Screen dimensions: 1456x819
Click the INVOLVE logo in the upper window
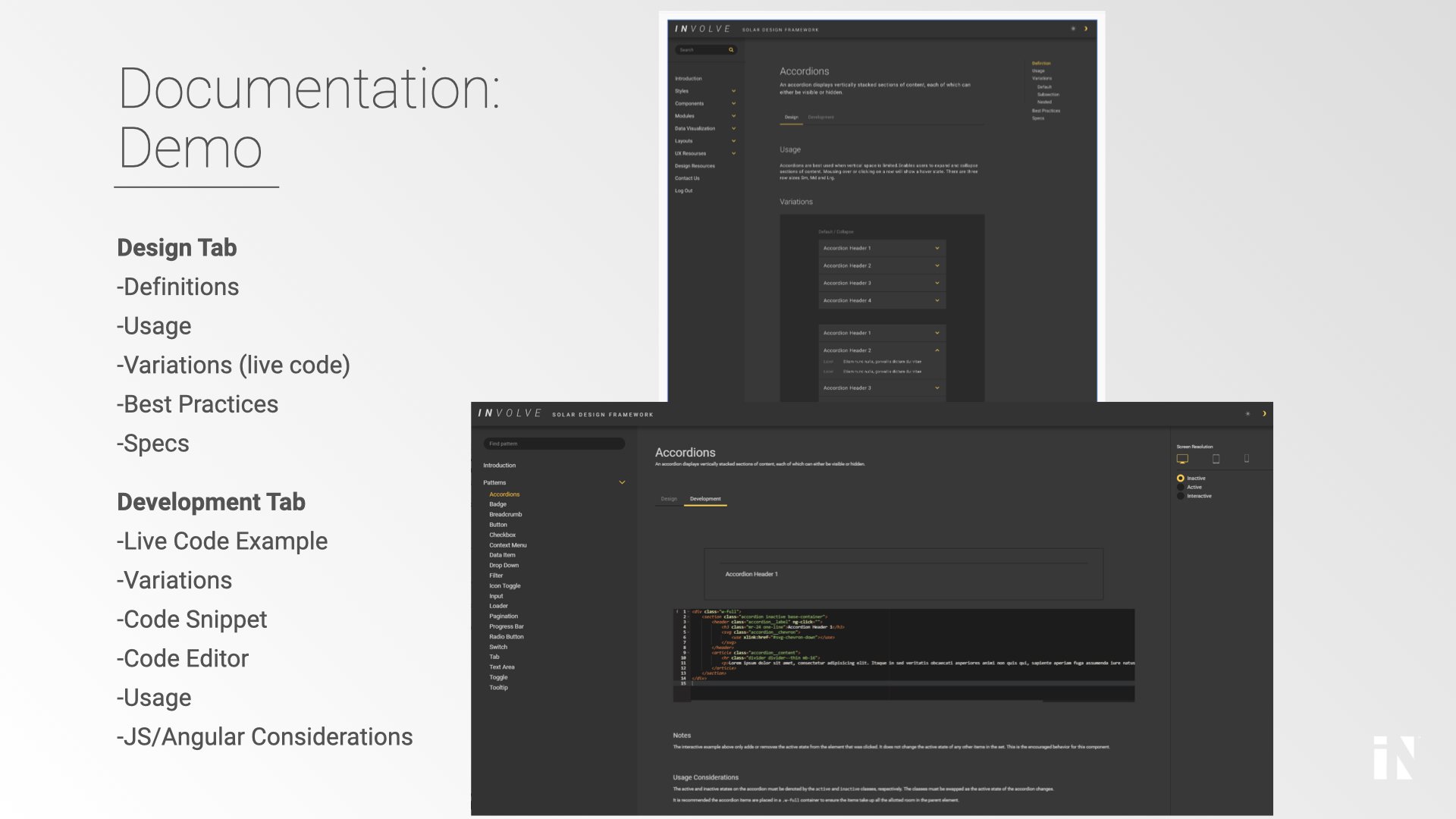click(x=702, y=29)
